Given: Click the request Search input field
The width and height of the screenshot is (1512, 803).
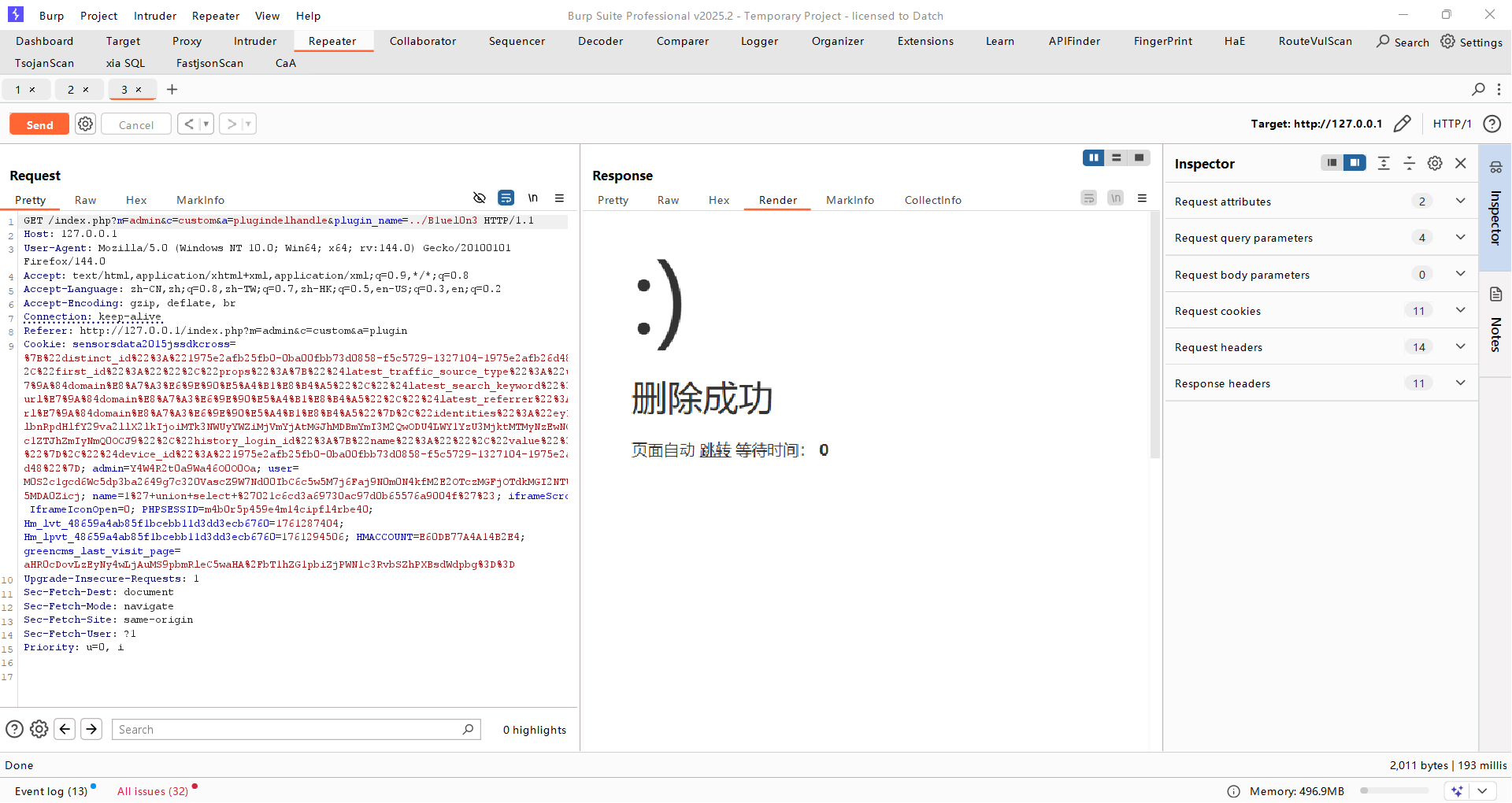Looking at the screenshot, I should pos(287,729).
